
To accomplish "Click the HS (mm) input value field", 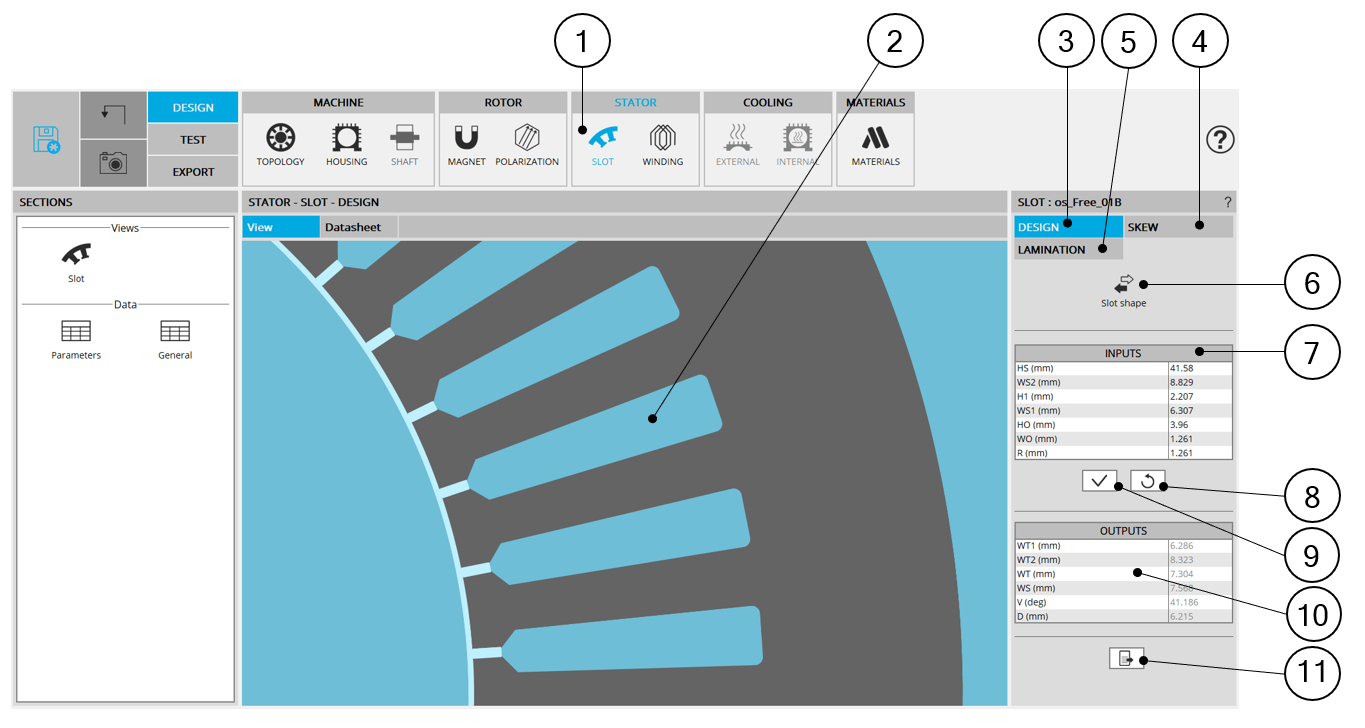I will coord(1199,368).
